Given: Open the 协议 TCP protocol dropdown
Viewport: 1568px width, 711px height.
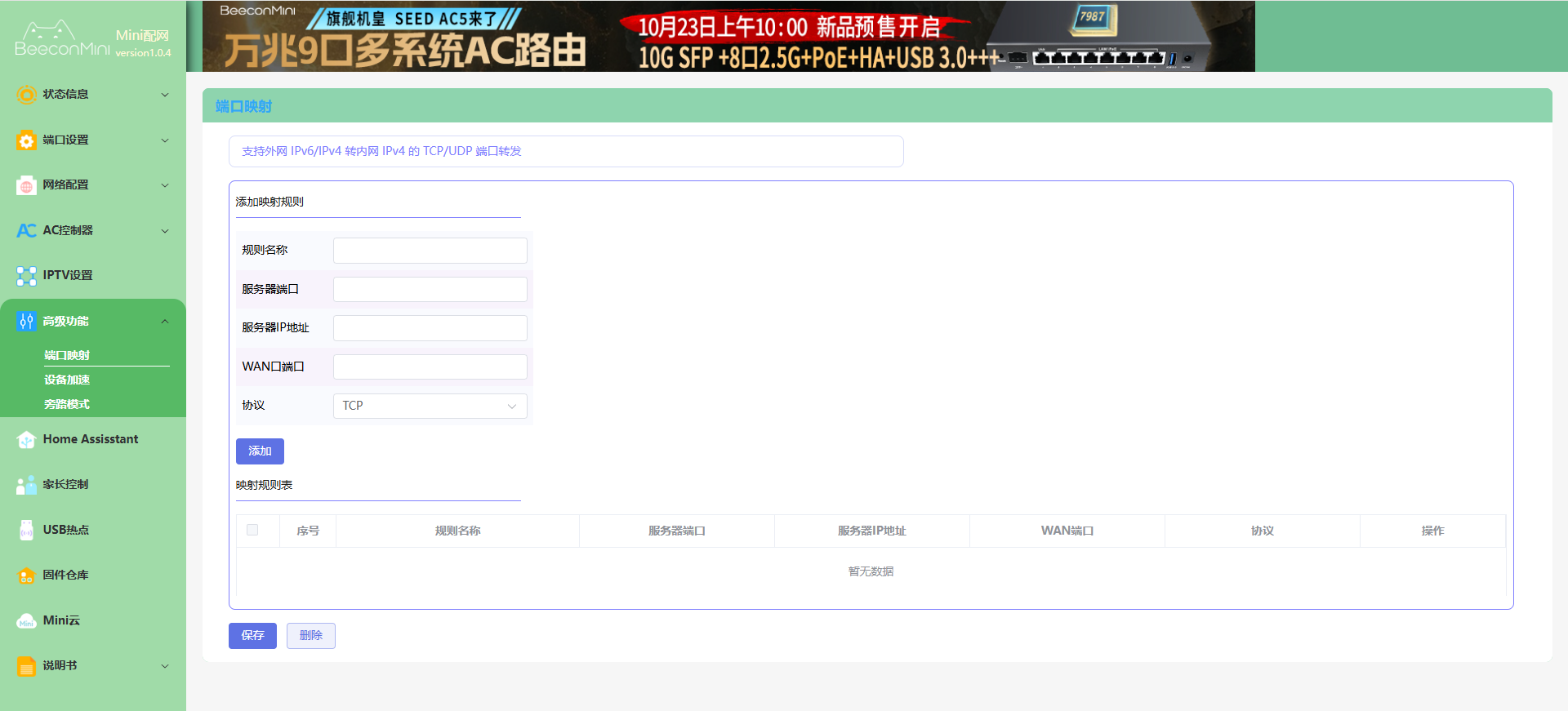Looking at the screenshot, I should tap(430, 406).
